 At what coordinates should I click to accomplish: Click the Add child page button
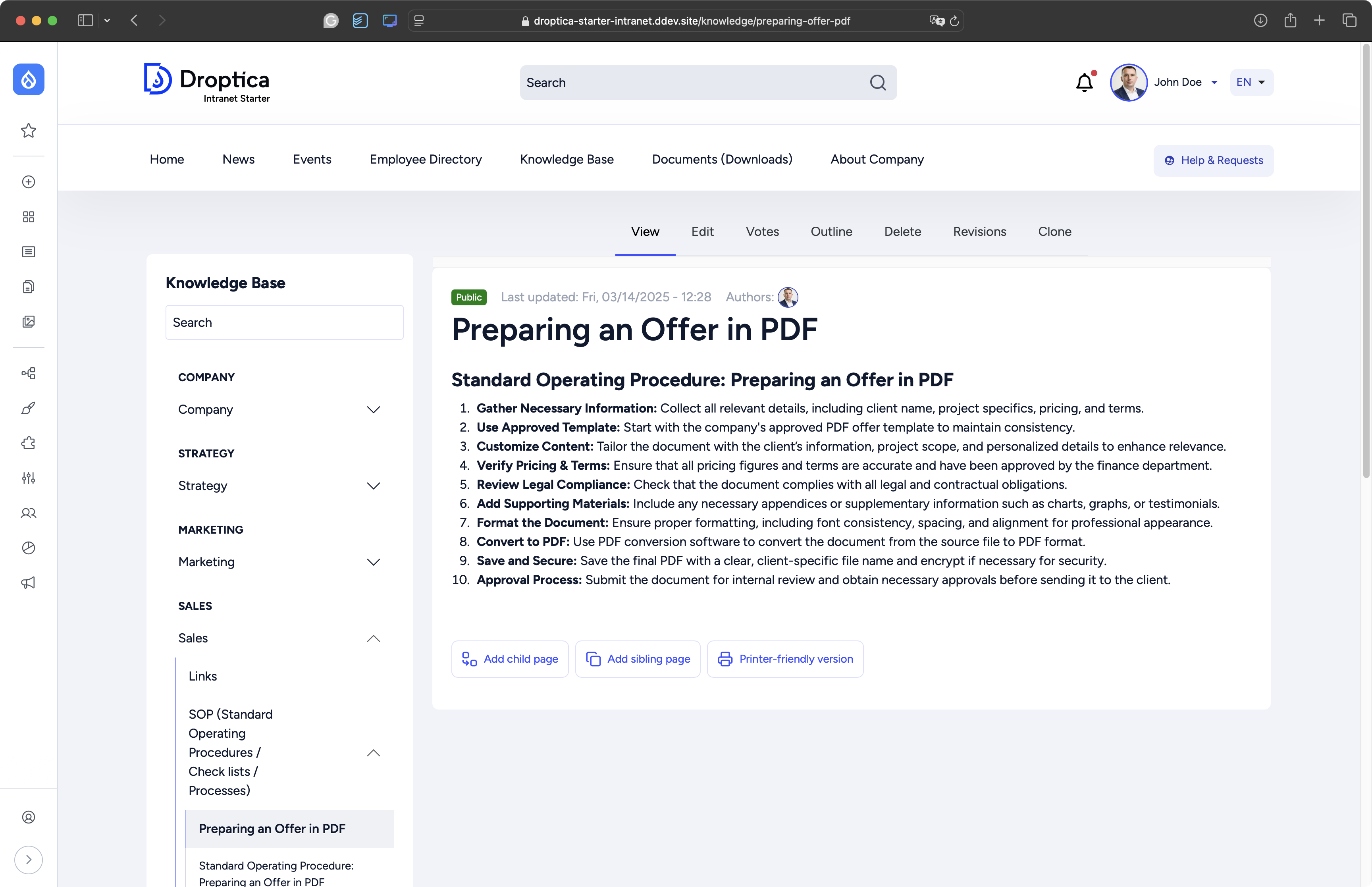coord(509,659)
